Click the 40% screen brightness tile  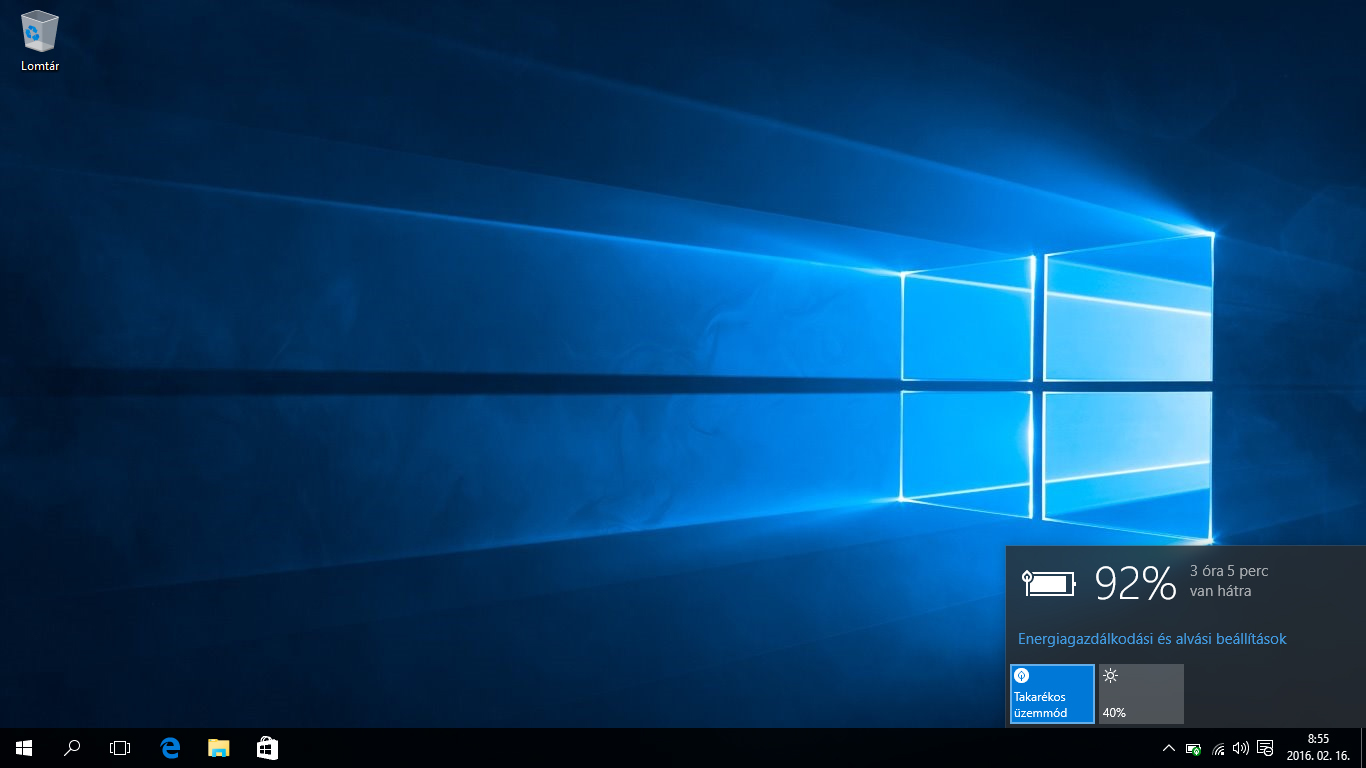1141,693
